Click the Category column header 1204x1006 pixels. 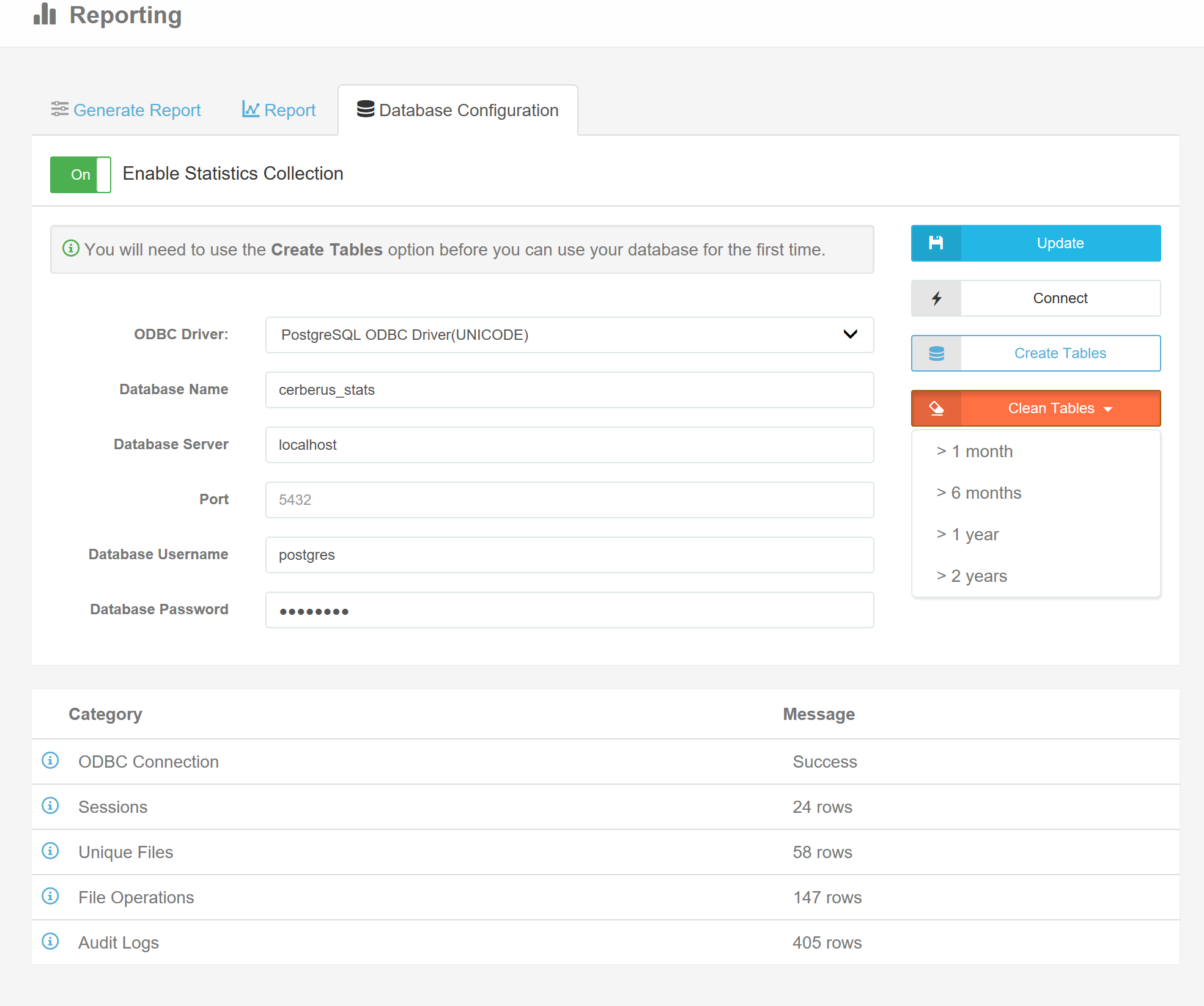tap(105, 714)
